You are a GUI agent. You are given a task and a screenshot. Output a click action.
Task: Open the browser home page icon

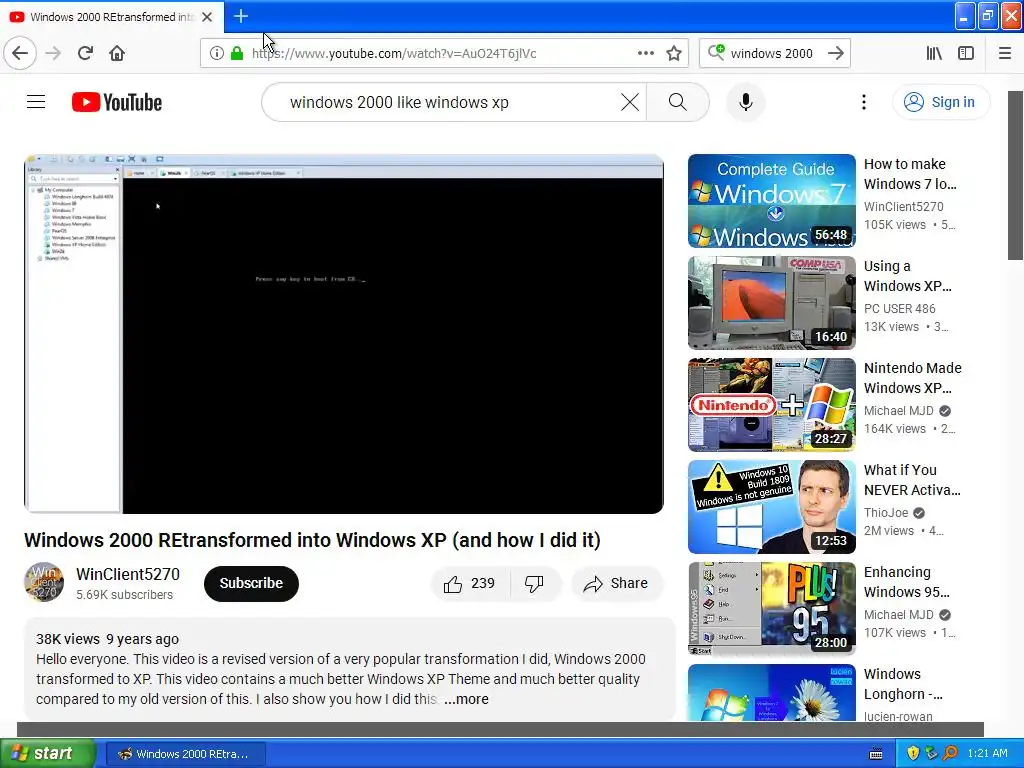pyautogui.click(x=117, y=53)
